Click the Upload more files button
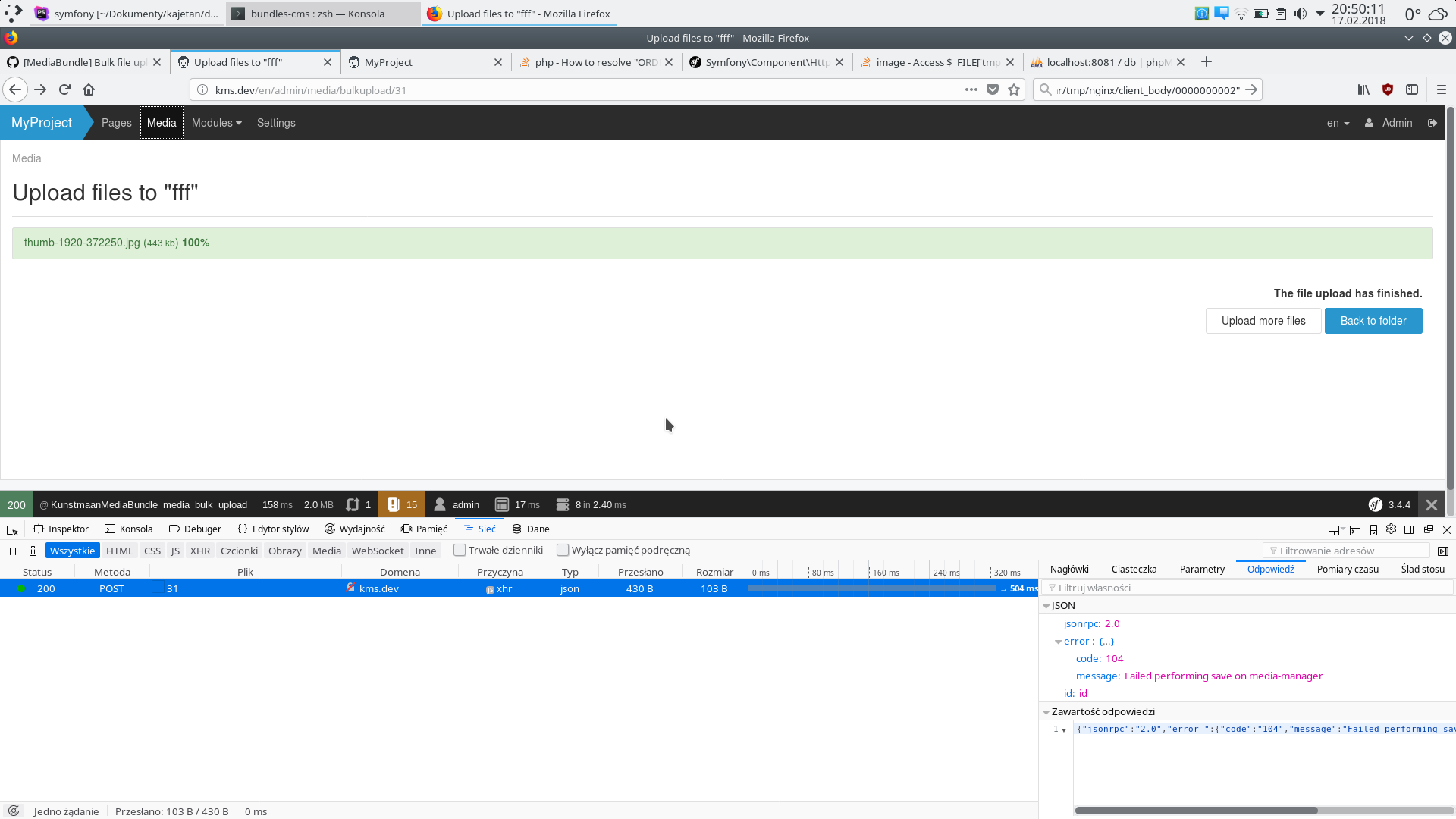 [1263, 321]
